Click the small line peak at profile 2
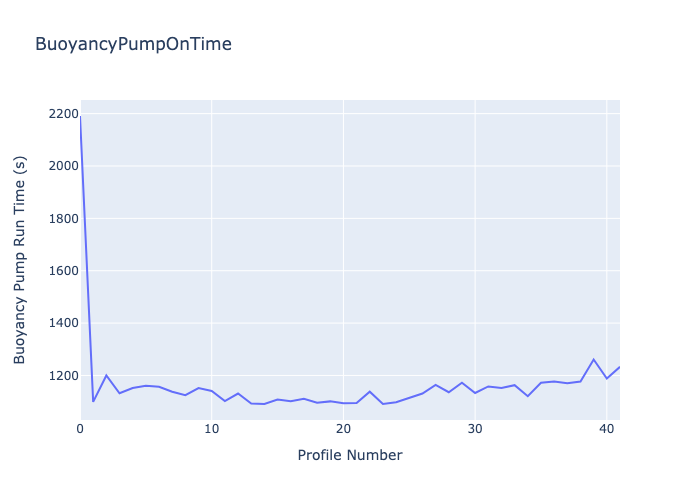 (107, 375)
